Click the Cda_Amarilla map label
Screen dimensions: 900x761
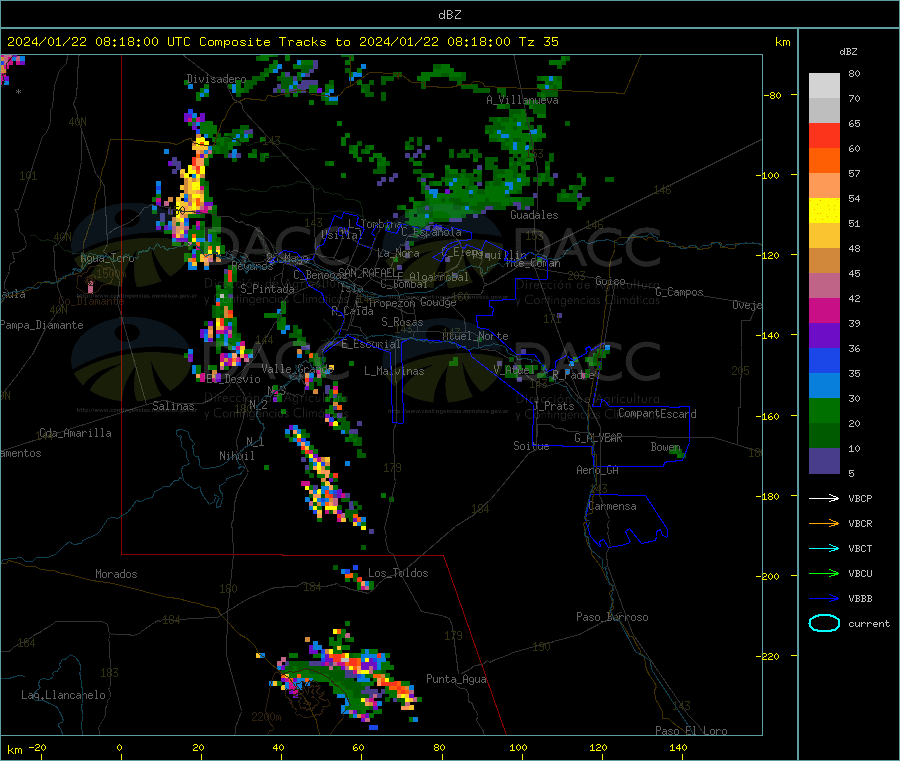[x=76, y=433]
